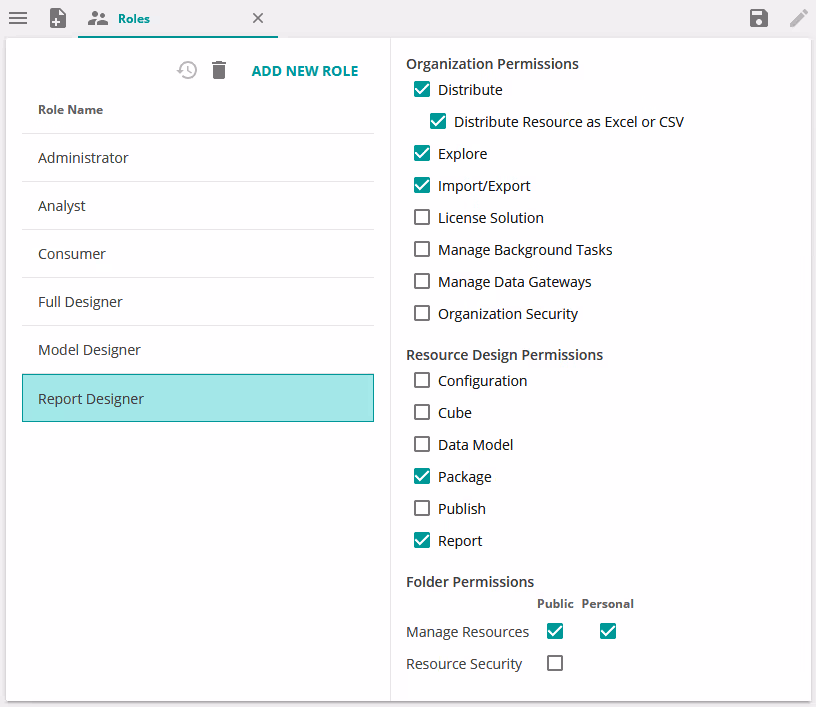Click the role history clock icon
816x707 pixels.
(187, 70)
